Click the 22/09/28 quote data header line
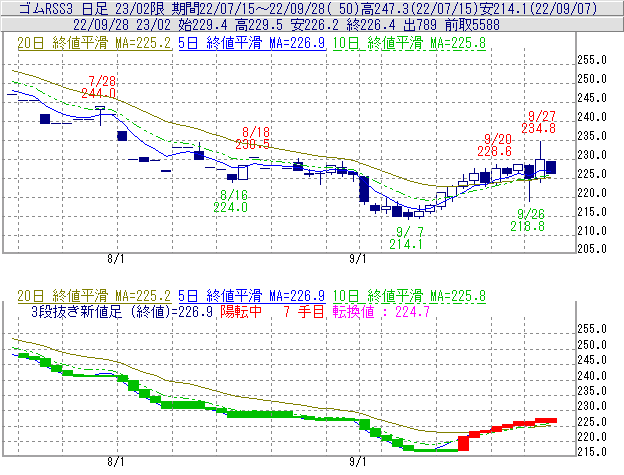Screen dimensions: 624x475 pyautogui.click(x=286, y=25)
